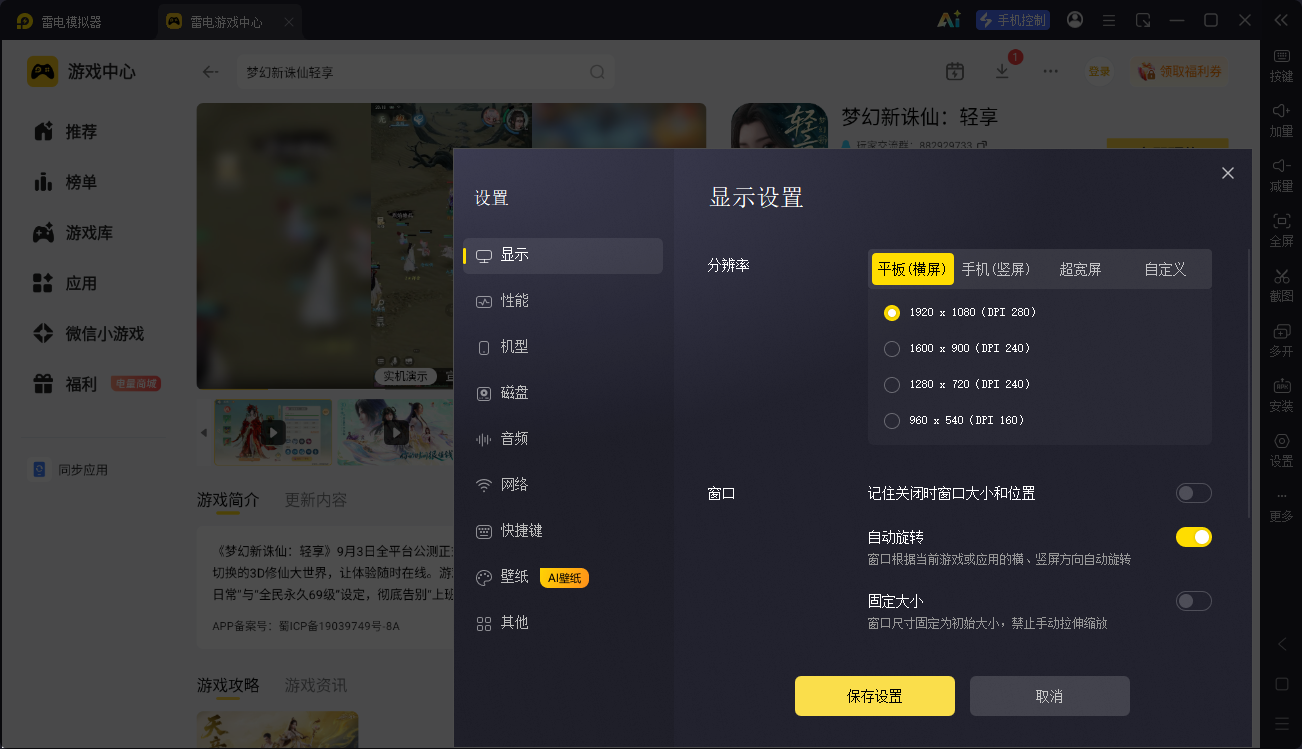Enable 记住关闭时窗口大小和位置 toggle
The height and width of the screenshot is (749, 1302).
(x=1194, y=493)
